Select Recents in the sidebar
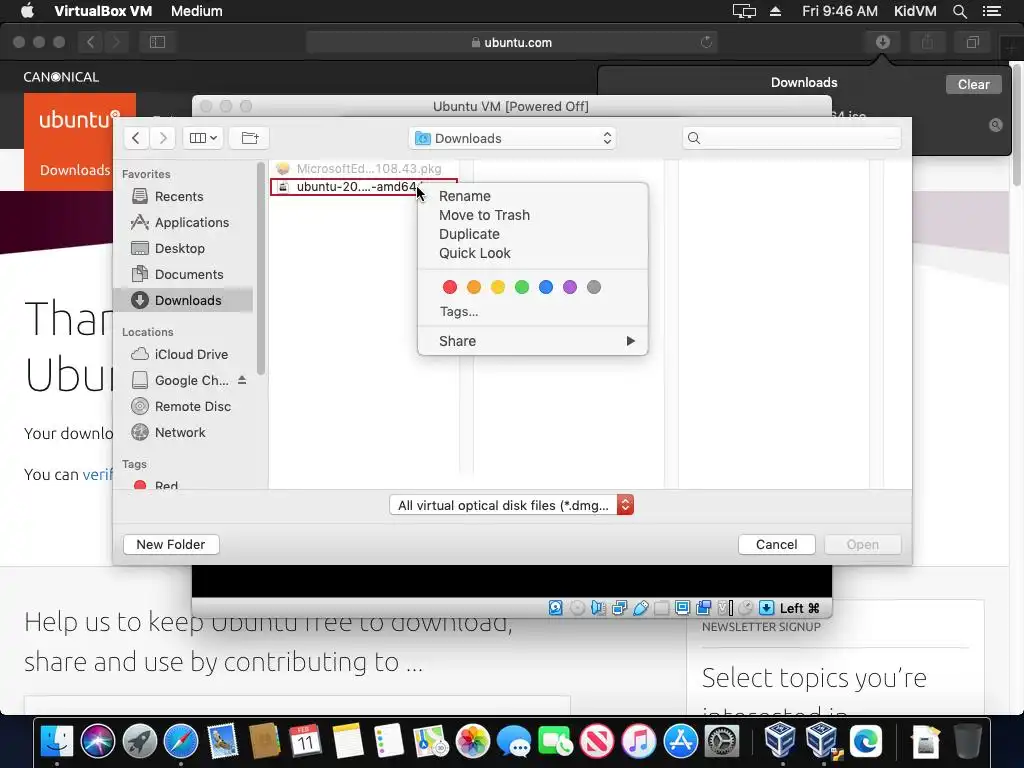 tap(183, 197)
